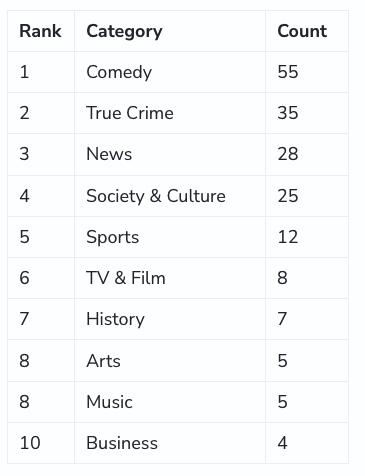Click the count value 28
The width and height of the screenshot is (365, 476).
point(288,154)
